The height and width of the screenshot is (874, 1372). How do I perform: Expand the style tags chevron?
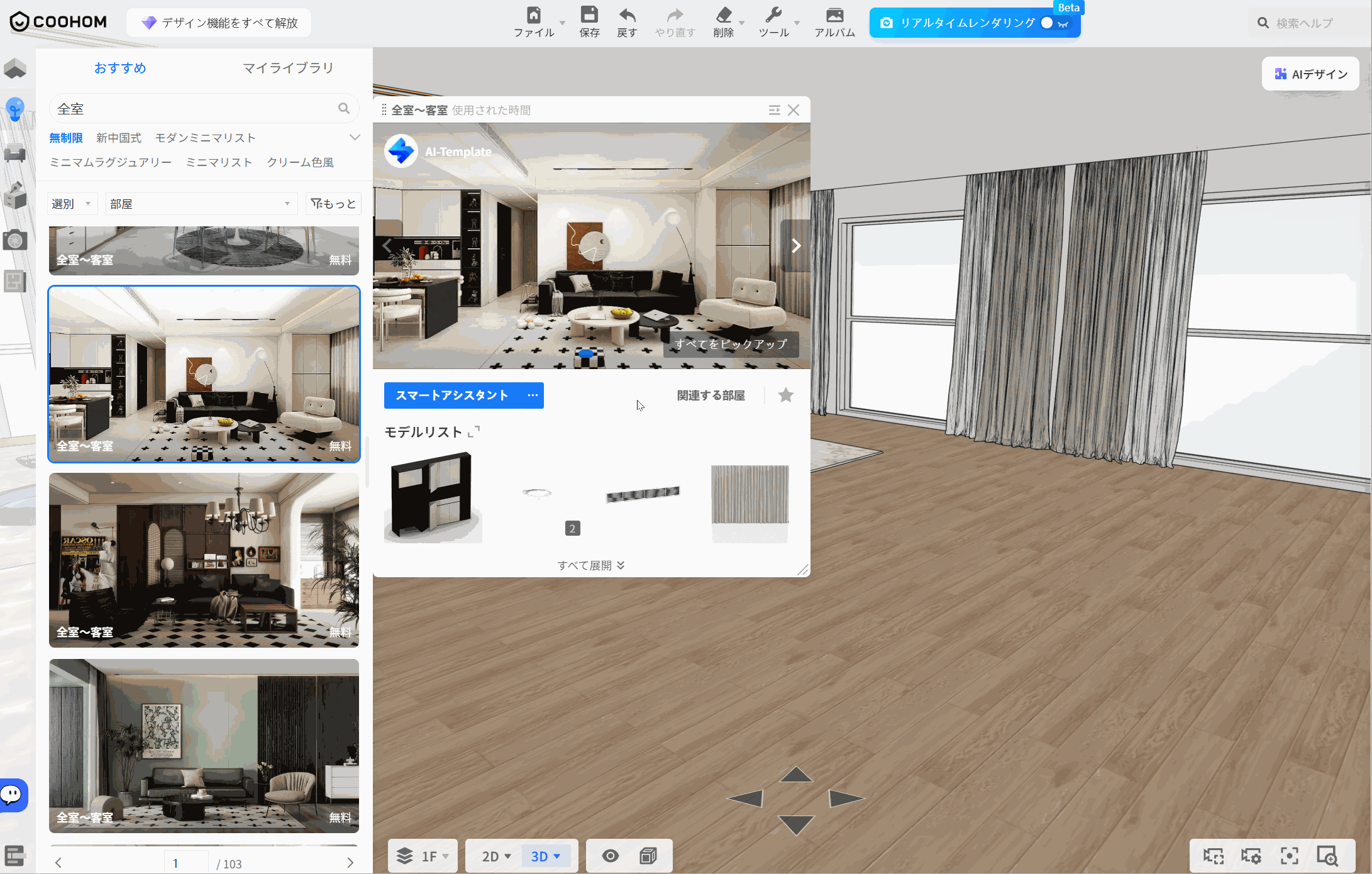(x=355, y=138)
